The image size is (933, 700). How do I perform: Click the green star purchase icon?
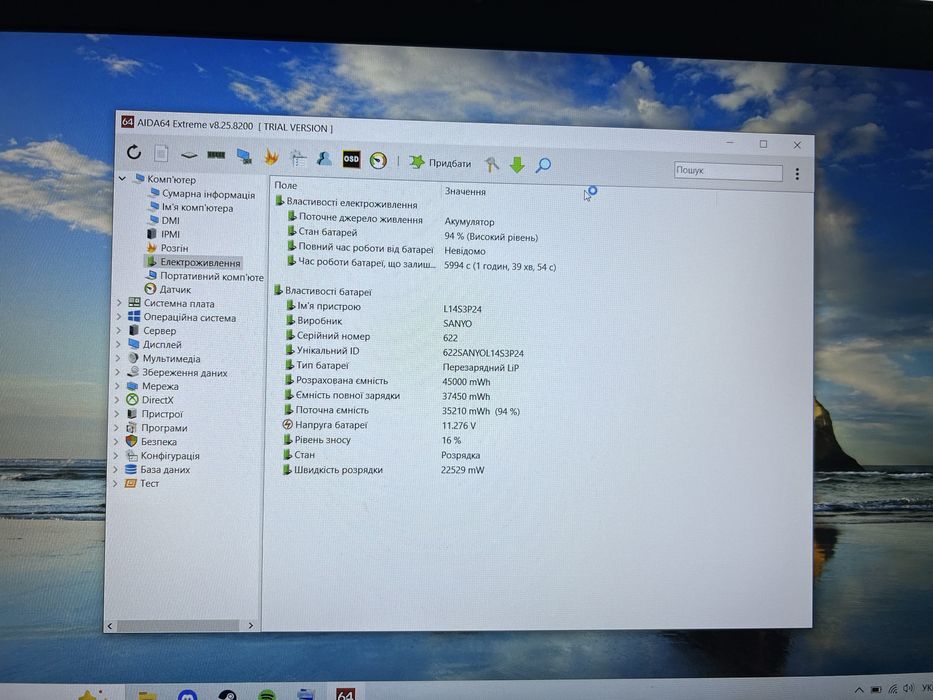417,161
